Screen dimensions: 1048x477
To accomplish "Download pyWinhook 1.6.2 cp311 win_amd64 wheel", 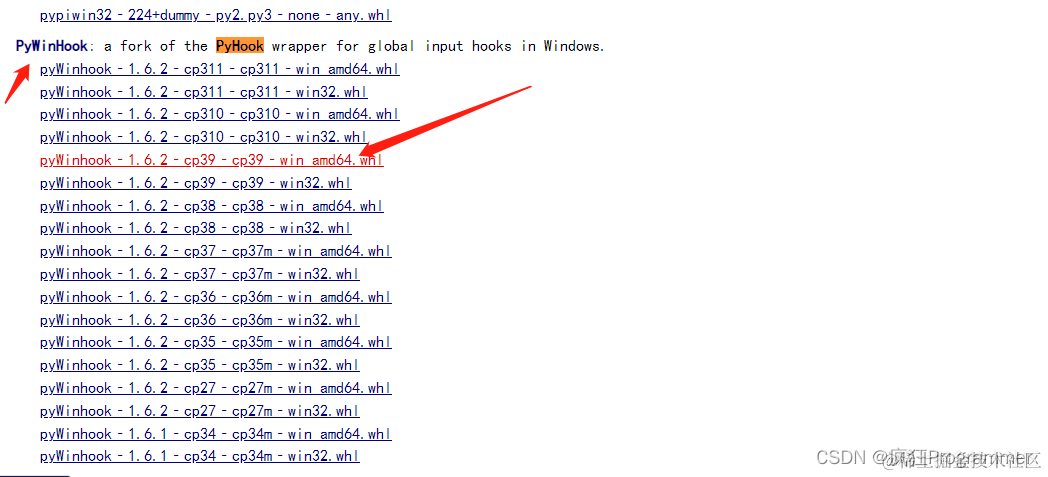I will pyautogui.click(x=220, y=69).
